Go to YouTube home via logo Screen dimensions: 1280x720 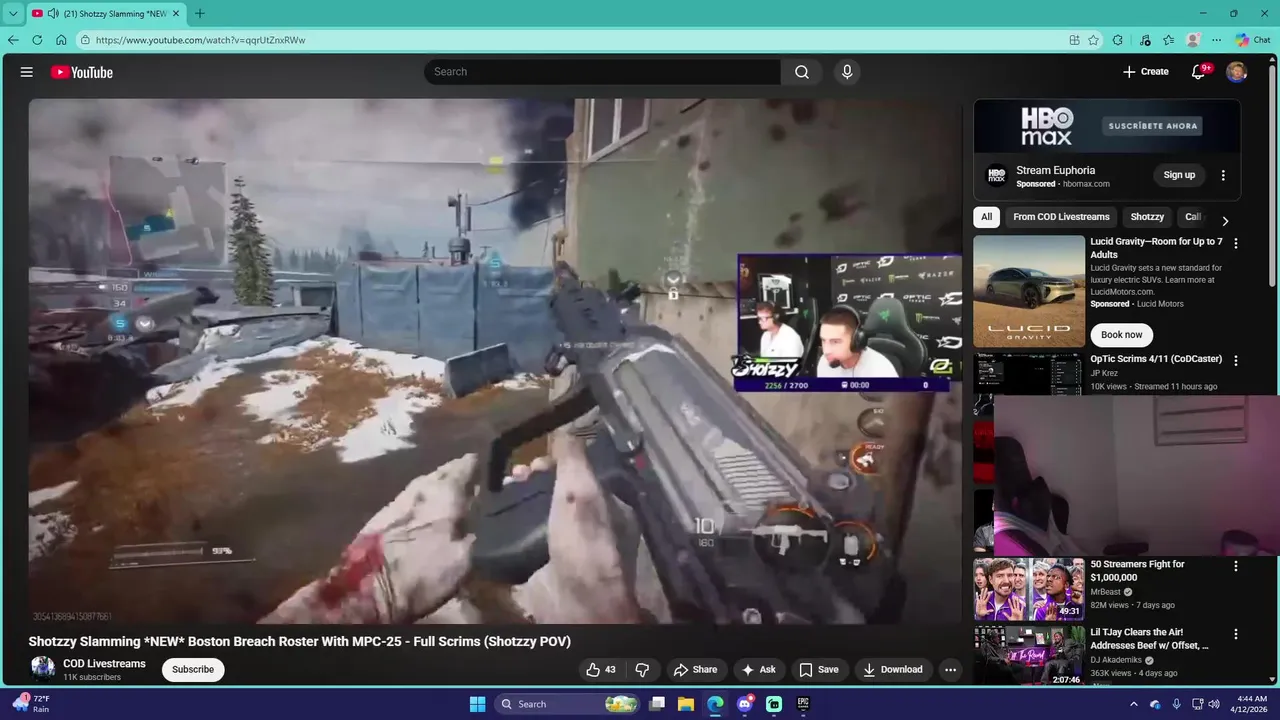coord(82,72)
